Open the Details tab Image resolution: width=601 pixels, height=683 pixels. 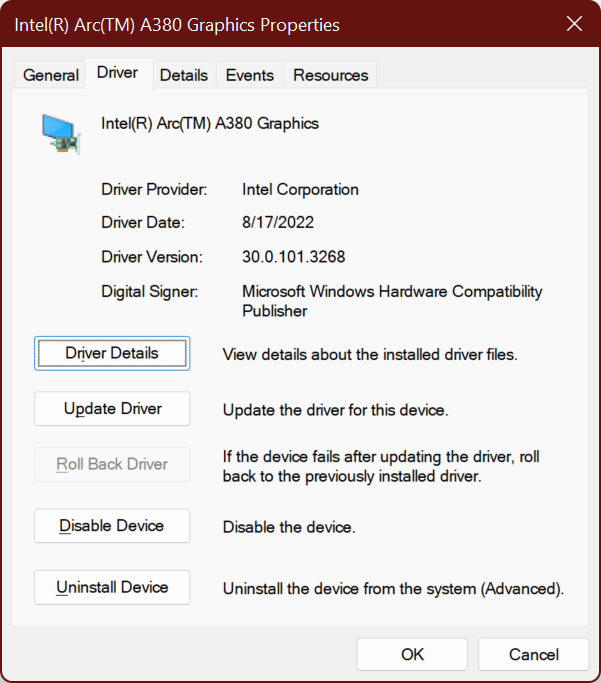[184, 75]
